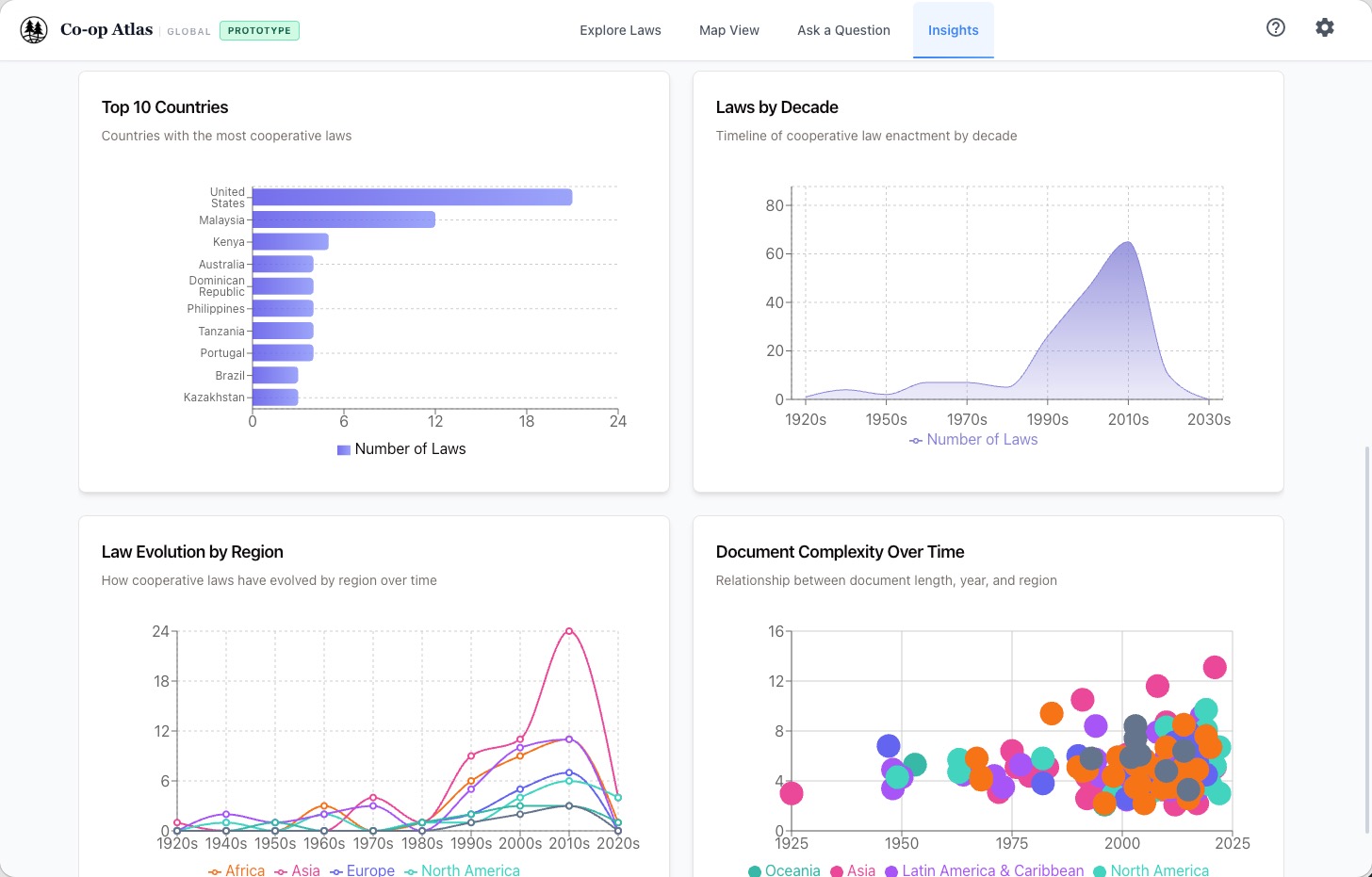Click the teal Oceania color dot
1372x877 pixels.
coord(754,870)
